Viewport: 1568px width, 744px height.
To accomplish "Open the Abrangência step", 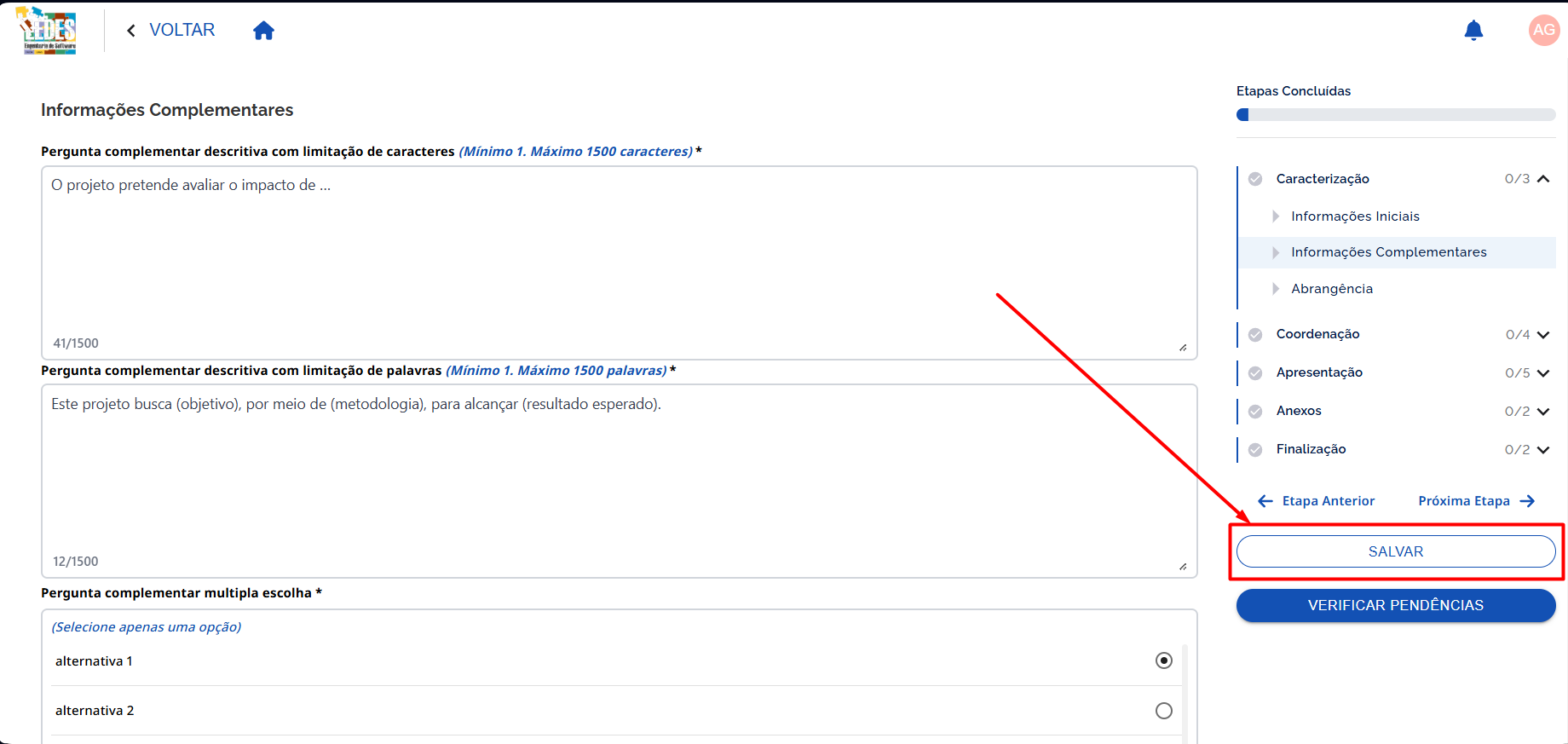I will [1332, 289].
